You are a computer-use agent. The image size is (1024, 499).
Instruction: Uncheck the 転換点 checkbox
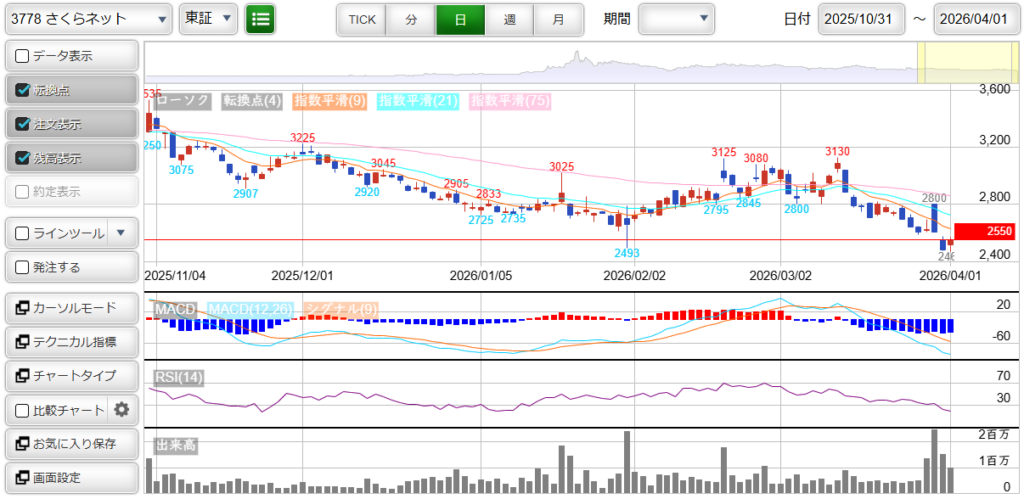coord(23,90)
